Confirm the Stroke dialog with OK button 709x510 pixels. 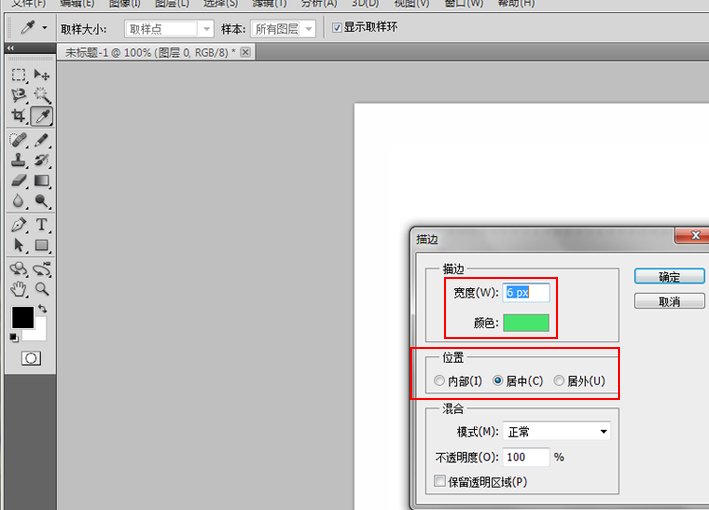[x=669, y=276]
